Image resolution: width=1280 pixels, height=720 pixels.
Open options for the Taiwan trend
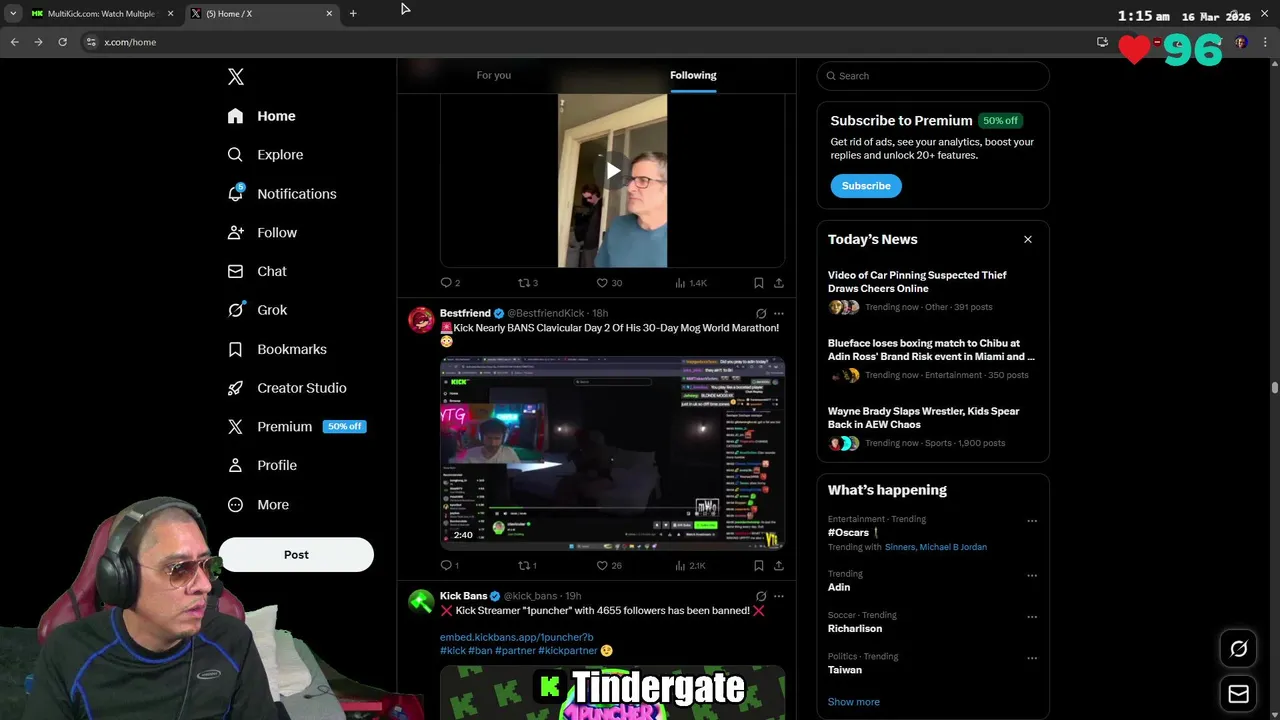(1032, 658)
